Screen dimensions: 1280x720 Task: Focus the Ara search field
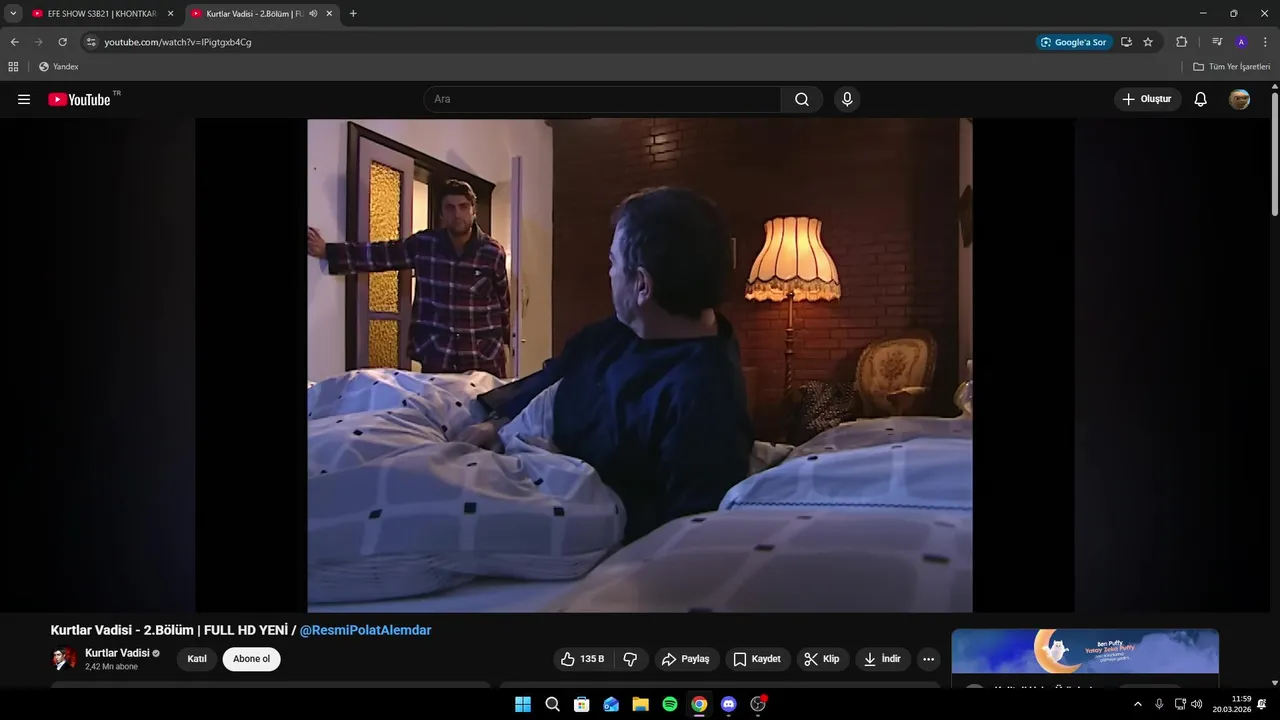point(602,99)
